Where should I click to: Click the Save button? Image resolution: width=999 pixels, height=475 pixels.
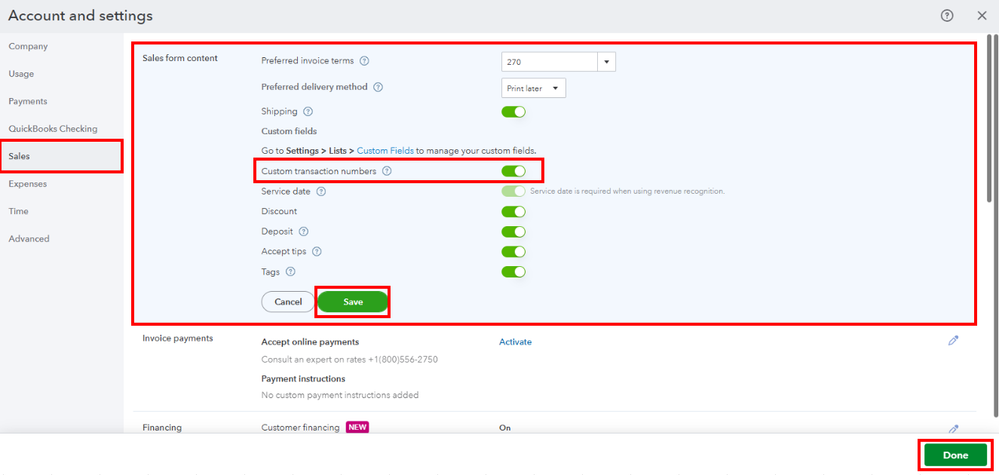(353, 302)
